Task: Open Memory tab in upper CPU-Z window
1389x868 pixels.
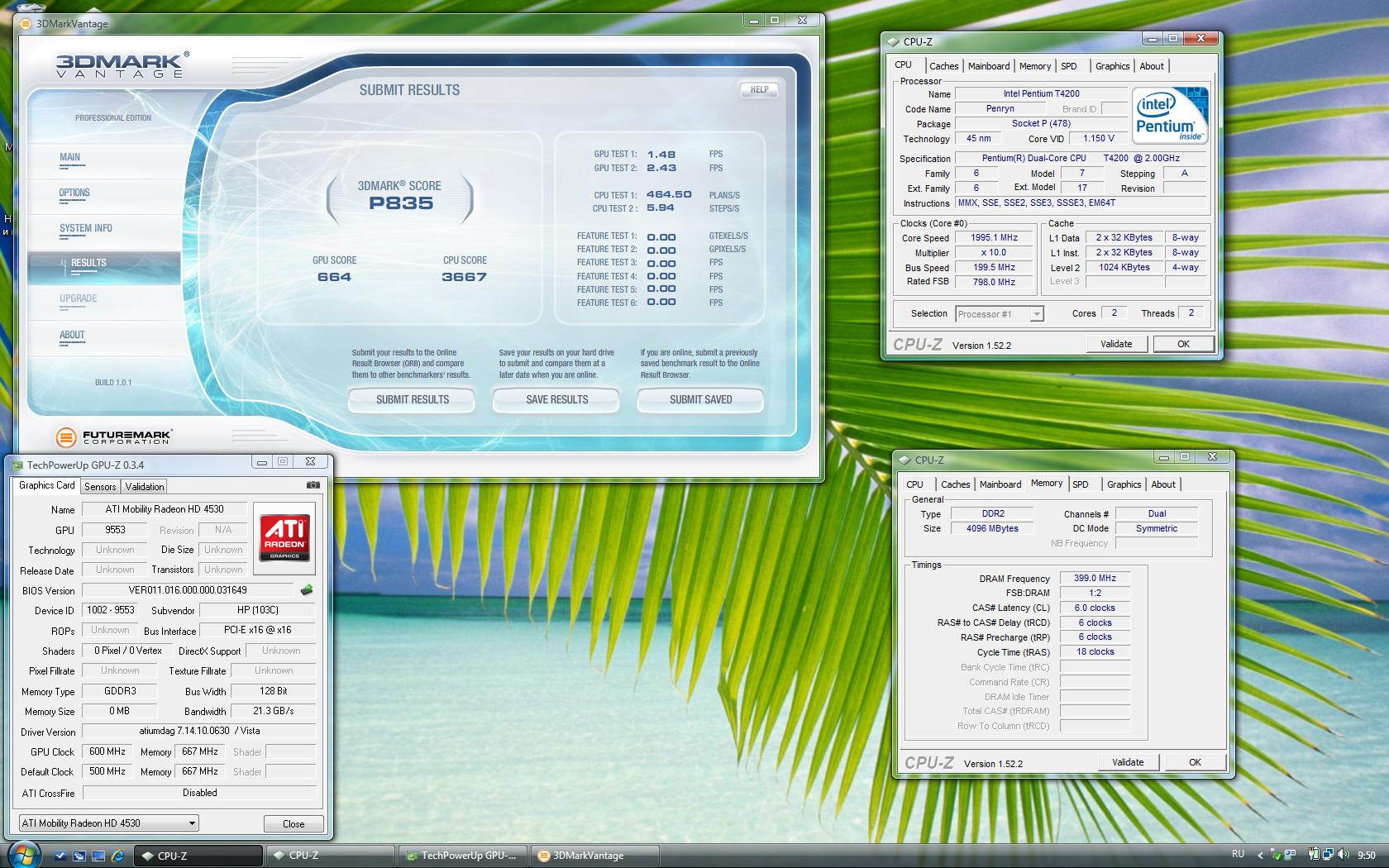Action: point(1034,66)
